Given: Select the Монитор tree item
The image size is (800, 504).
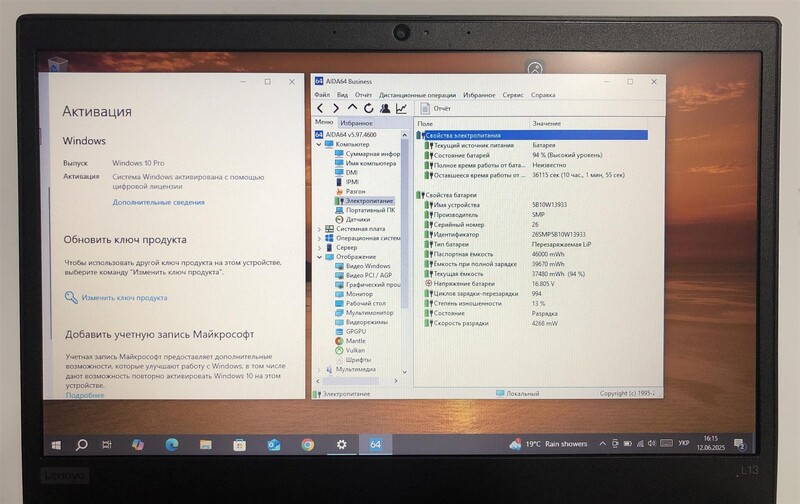Looking at the screenshot, I should click(x=354, y=294).
